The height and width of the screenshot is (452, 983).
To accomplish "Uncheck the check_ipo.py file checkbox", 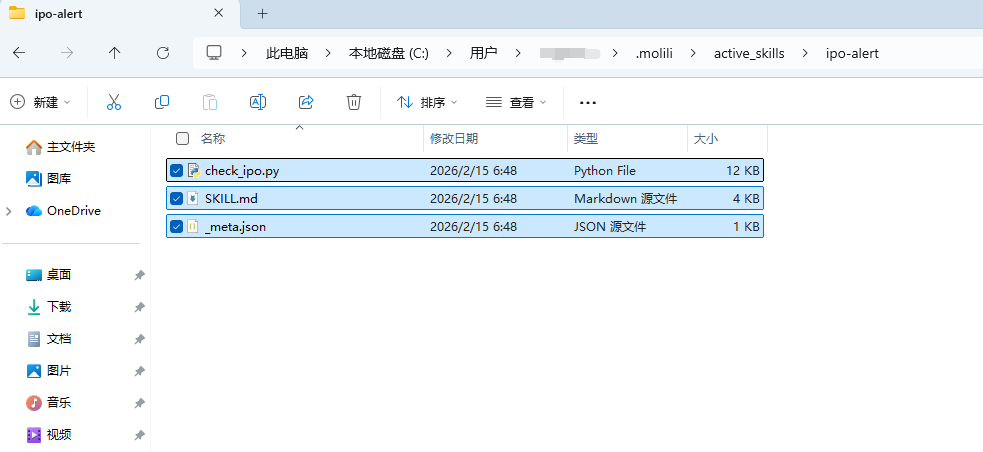I will 177,171.
